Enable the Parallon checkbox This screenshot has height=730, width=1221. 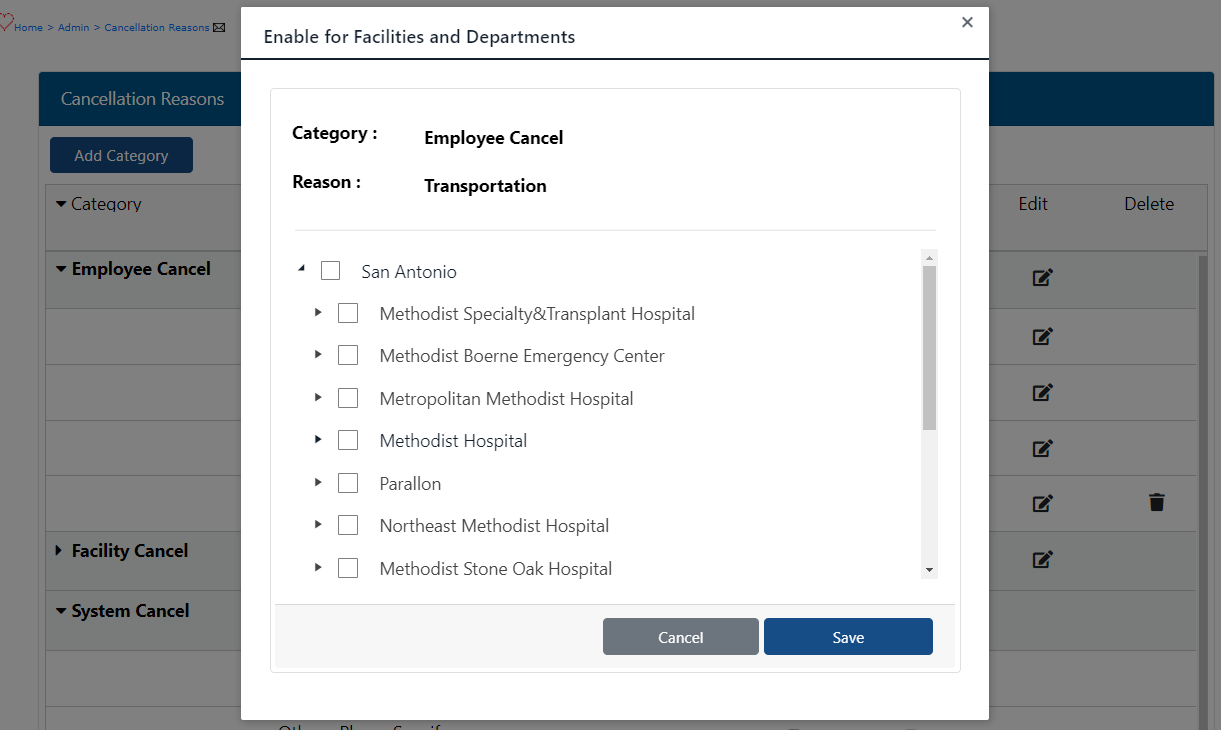348,483
